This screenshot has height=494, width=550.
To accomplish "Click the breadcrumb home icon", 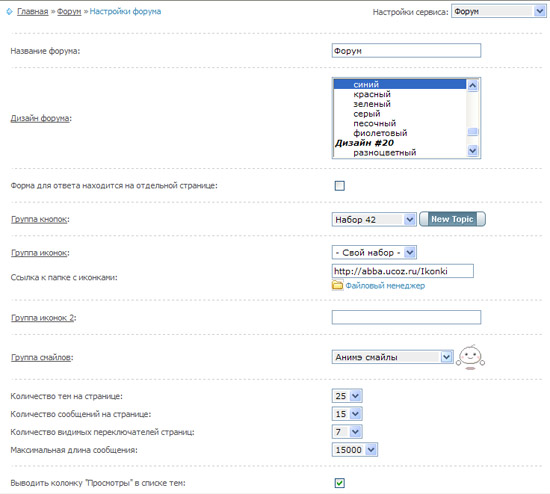I will (x=9, y=12).
